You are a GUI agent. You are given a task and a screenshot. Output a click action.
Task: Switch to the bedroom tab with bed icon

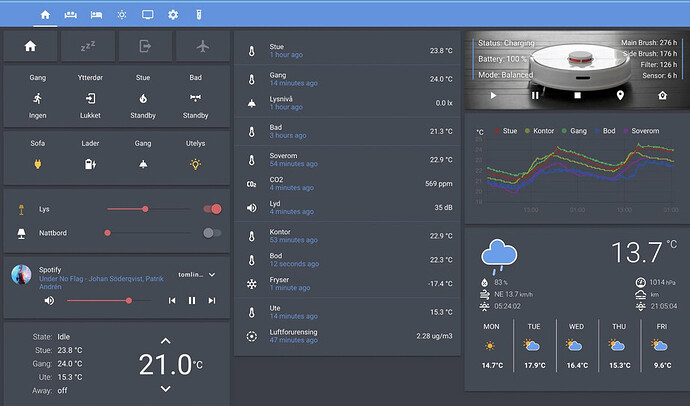point(96,15)
